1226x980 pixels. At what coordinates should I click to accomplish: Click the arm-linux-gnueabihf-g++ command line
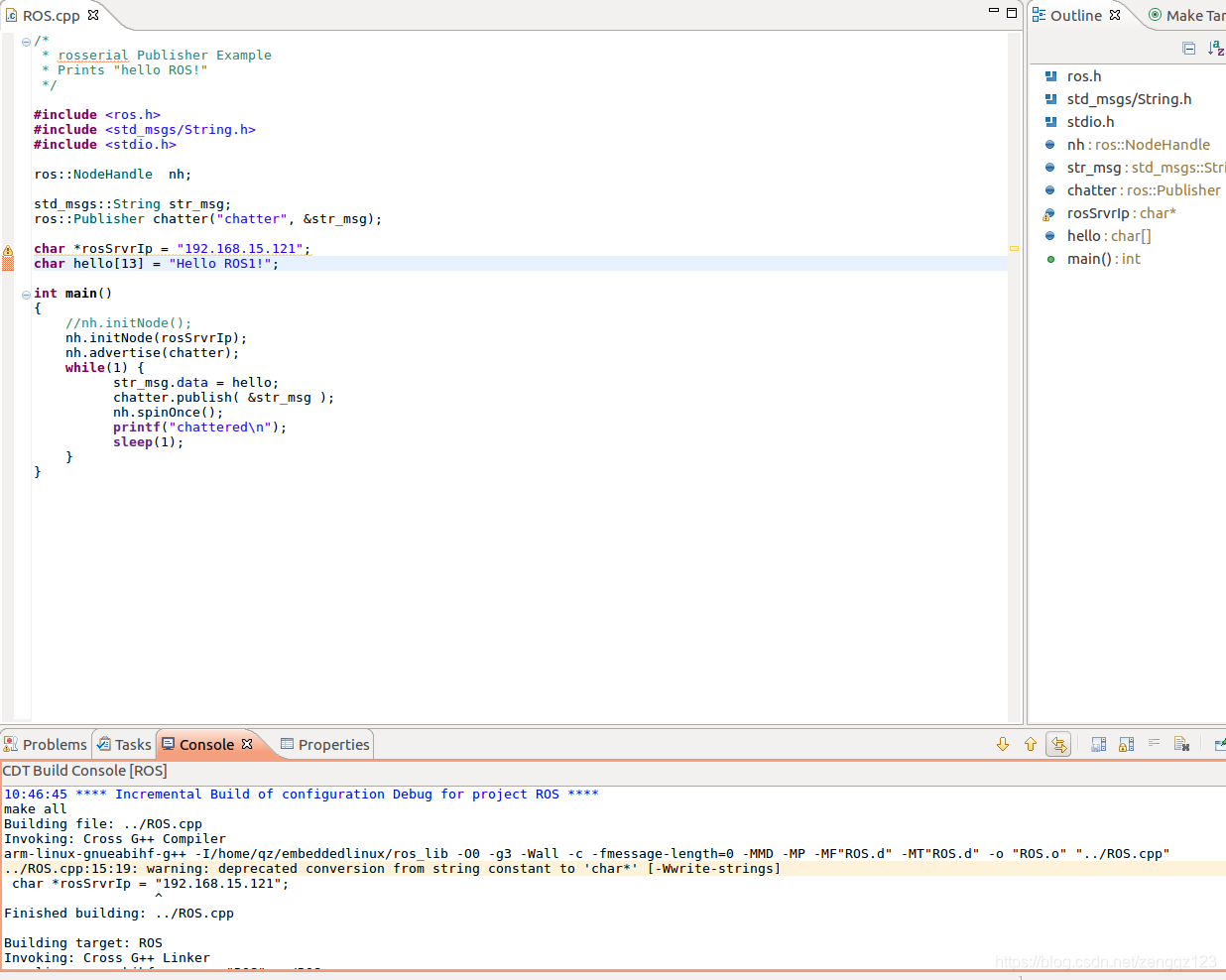(587, 854)
